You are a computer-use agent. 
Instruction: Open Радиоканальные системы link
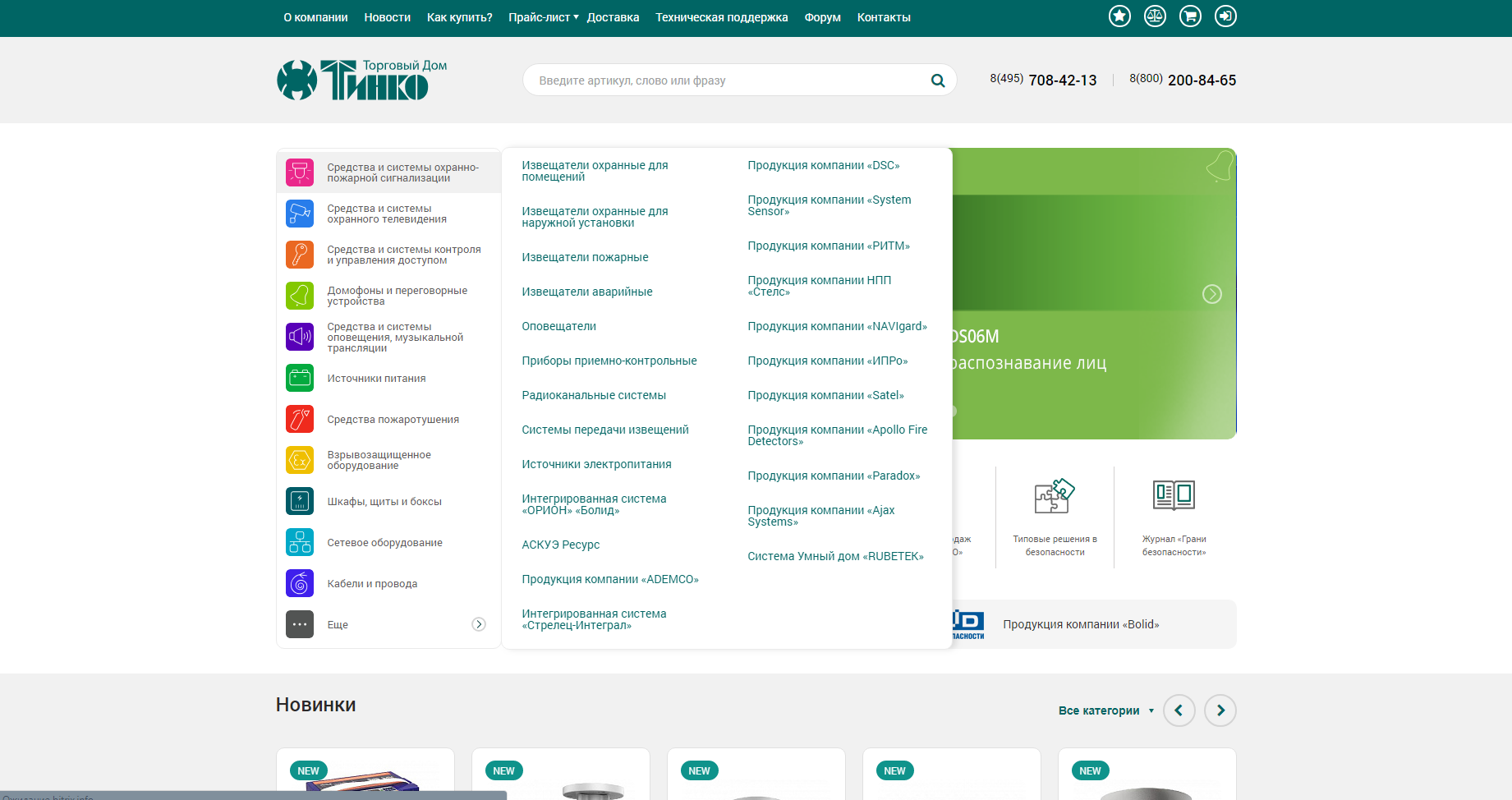click(594, 395)
